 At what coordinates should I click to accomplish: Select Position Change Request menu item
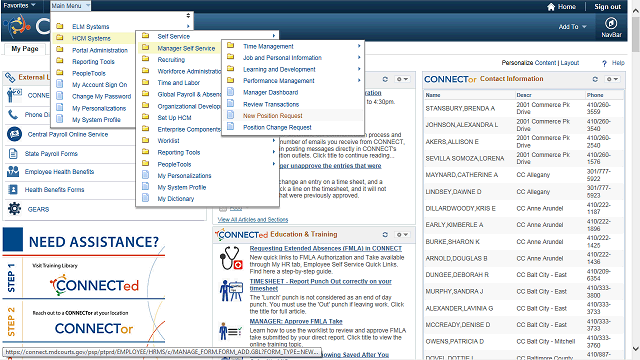pos(277,127)
